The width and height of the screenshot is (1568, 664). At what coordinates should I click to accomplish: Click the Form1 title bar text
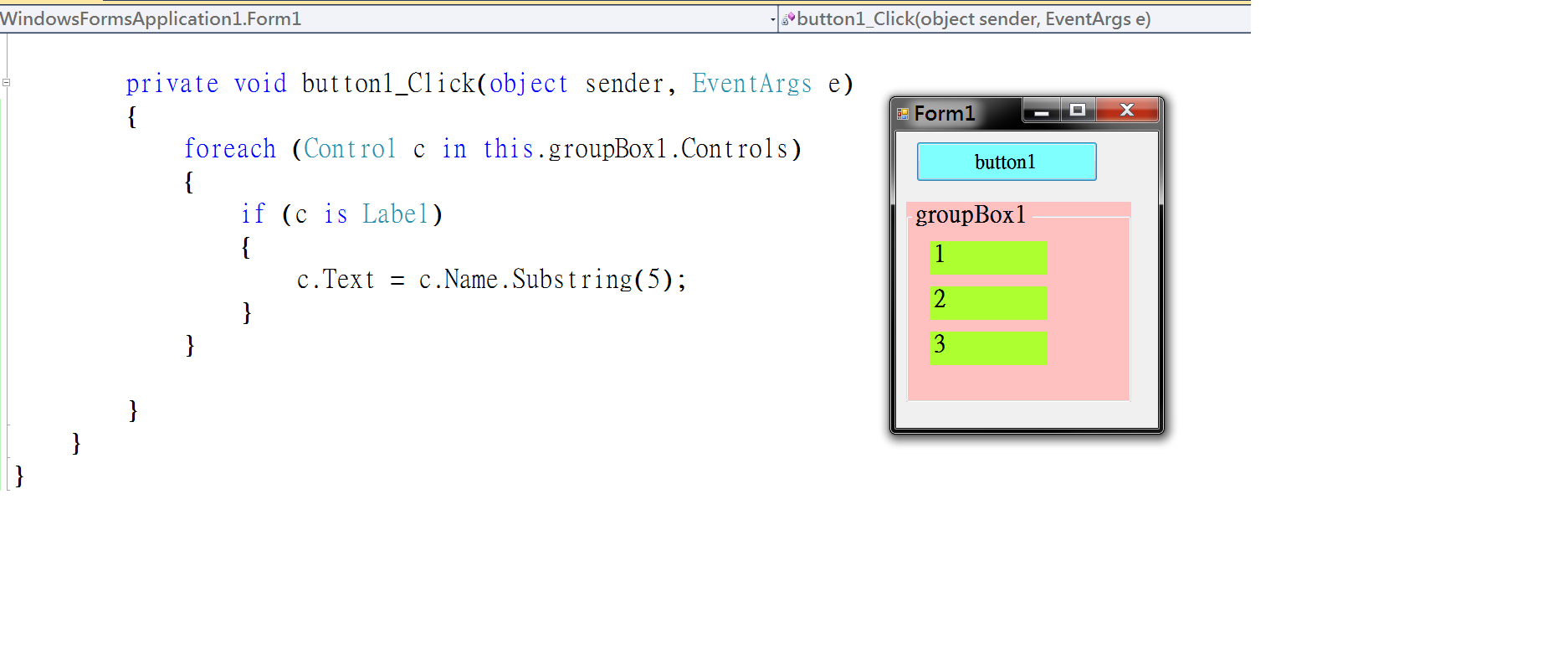pyautogui.click(x=945, y=113)
